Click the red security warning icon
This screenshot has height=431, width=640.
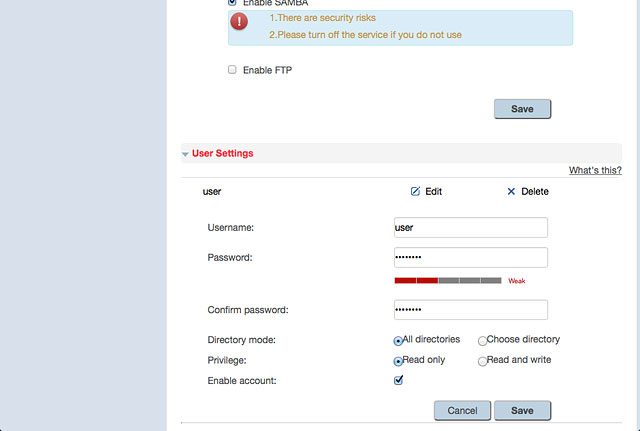click(239, 21)
